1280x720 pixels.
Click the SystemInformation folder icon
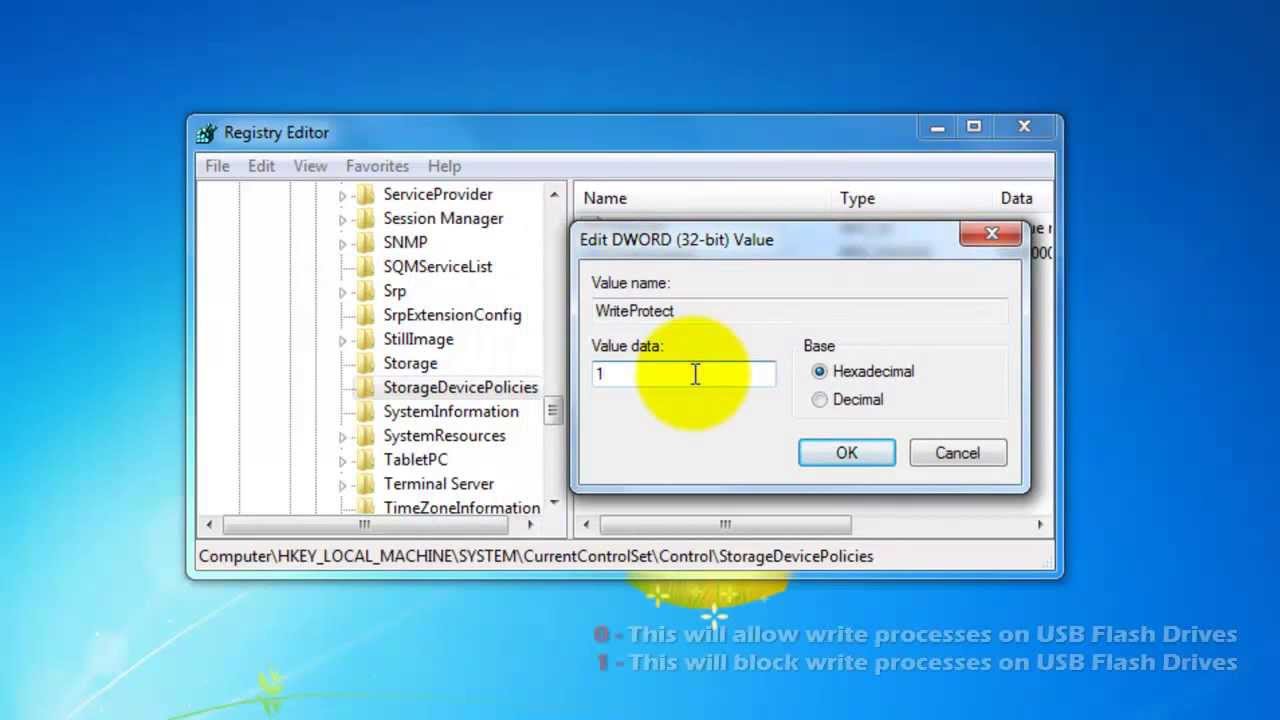pos(366,411)
